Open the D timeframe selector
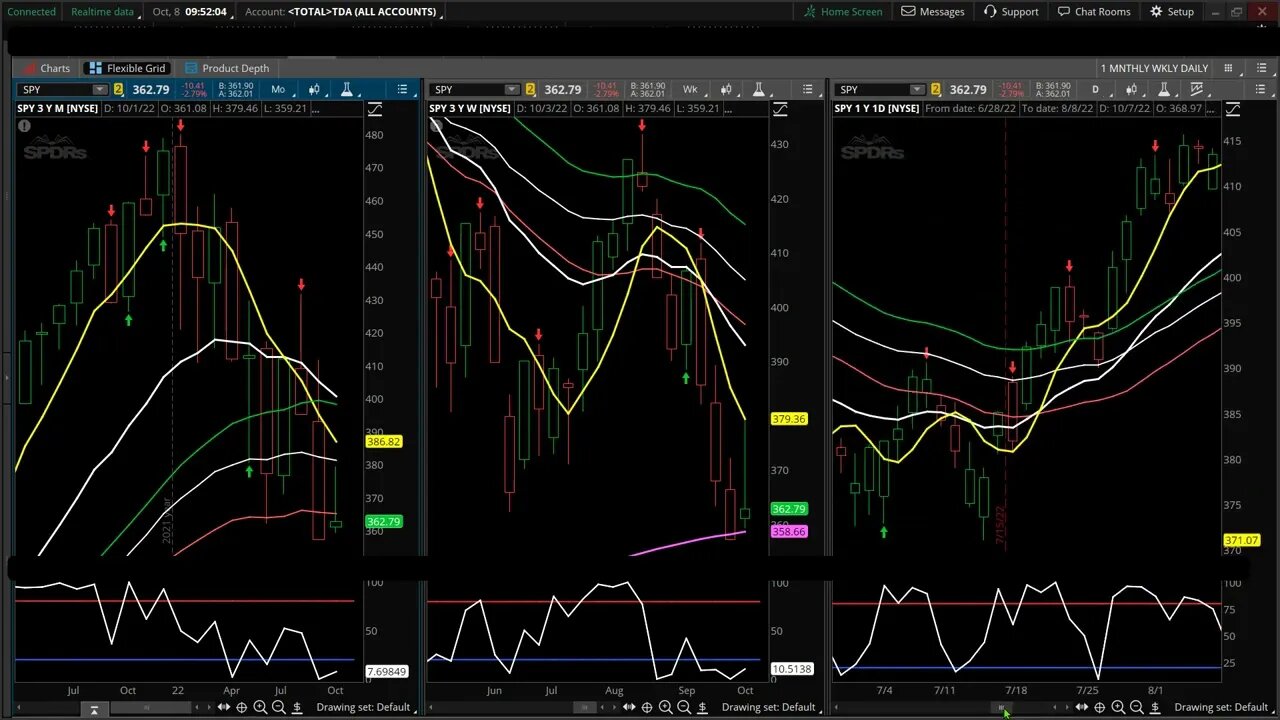Image resolution: width=1280 pixels, height=720 pixels. 1095,90
